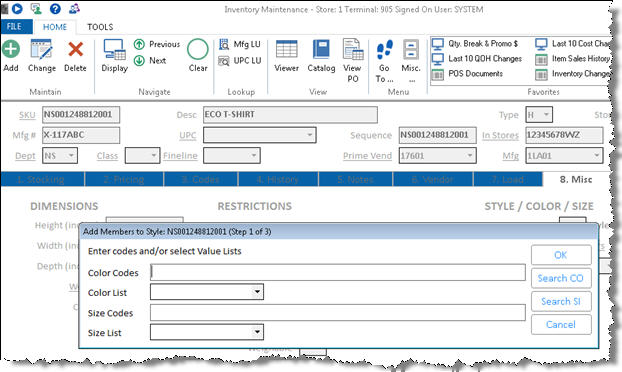Expand the Size List dropdown
Screen dimensions: 622x372
point(257,332)
